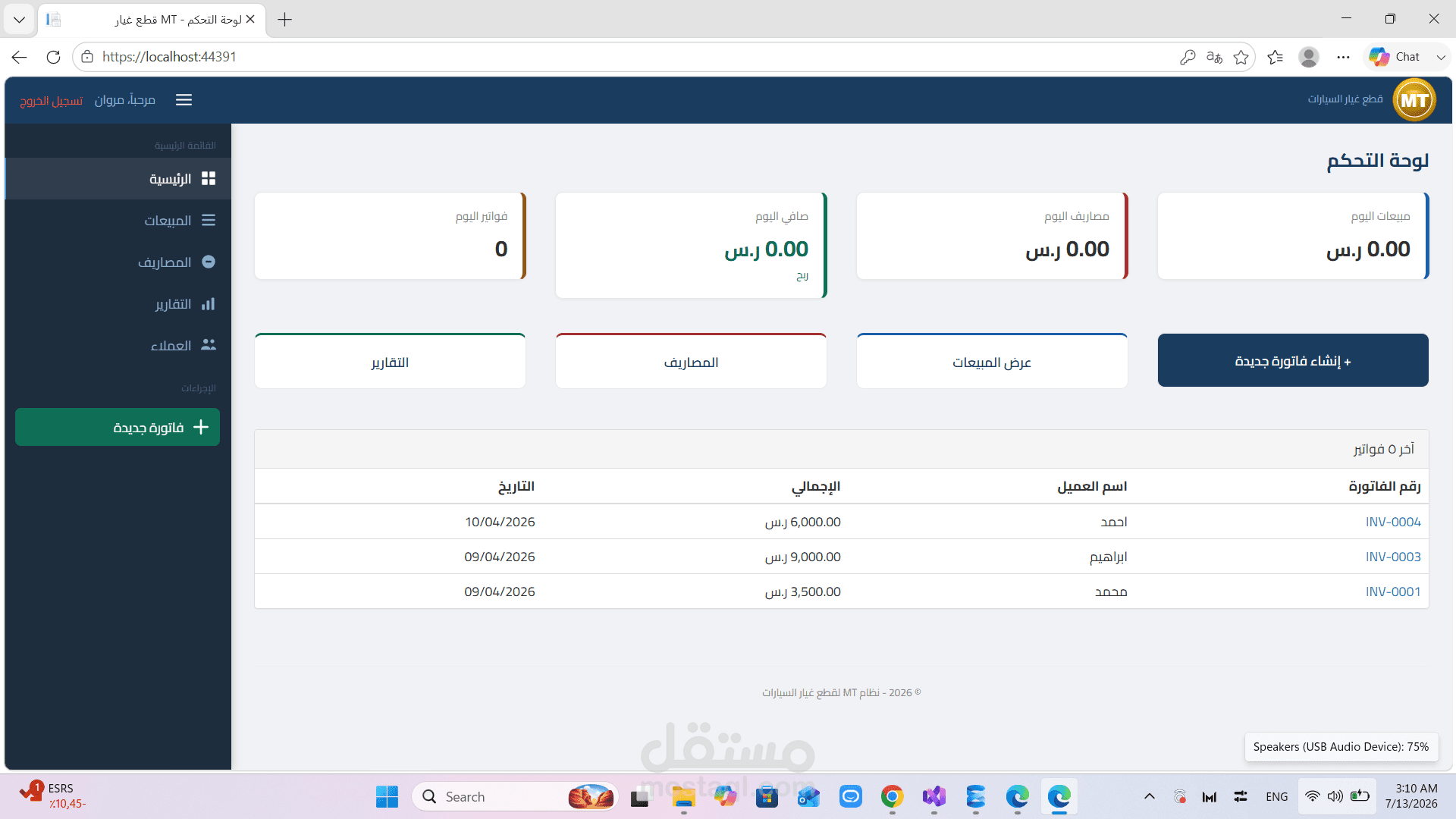1456x819 pixels.
Task: Click the speaker volume tray icon
Action: pyautogui.click(x=1335, y=796)
